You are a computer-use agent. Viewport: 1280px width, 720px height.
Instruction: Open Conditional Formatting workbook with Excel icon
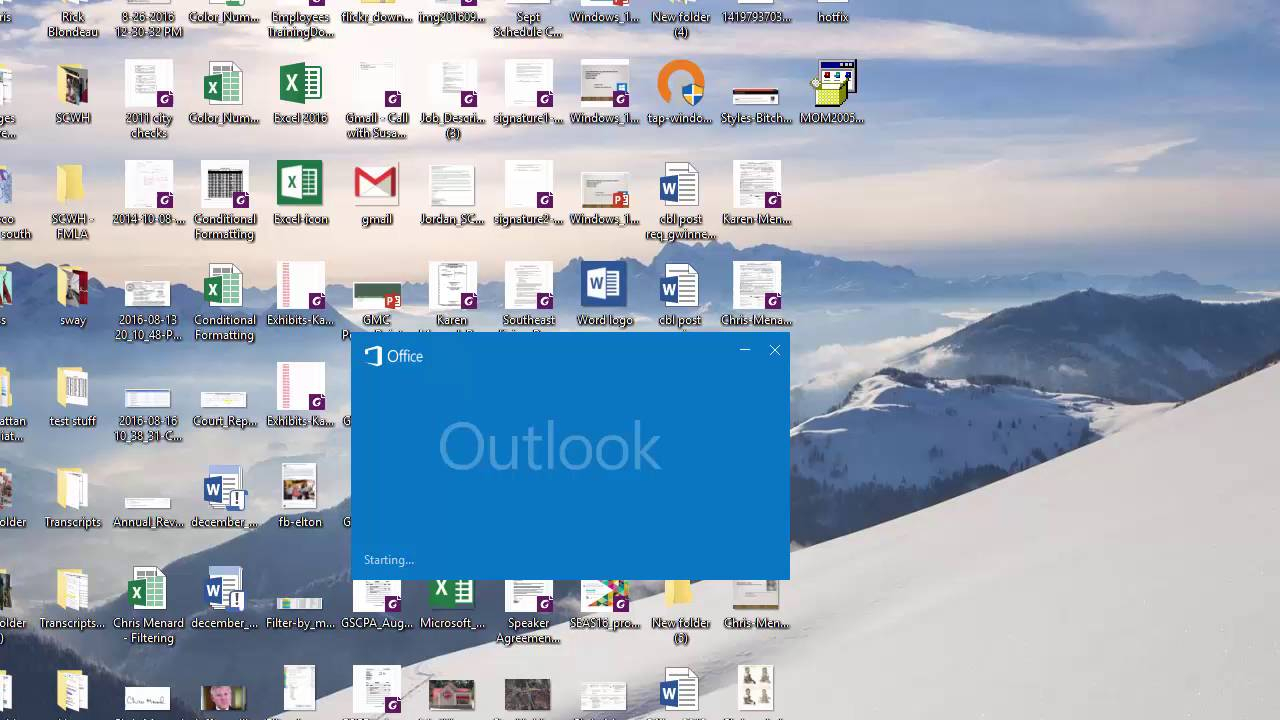point(224,285)
